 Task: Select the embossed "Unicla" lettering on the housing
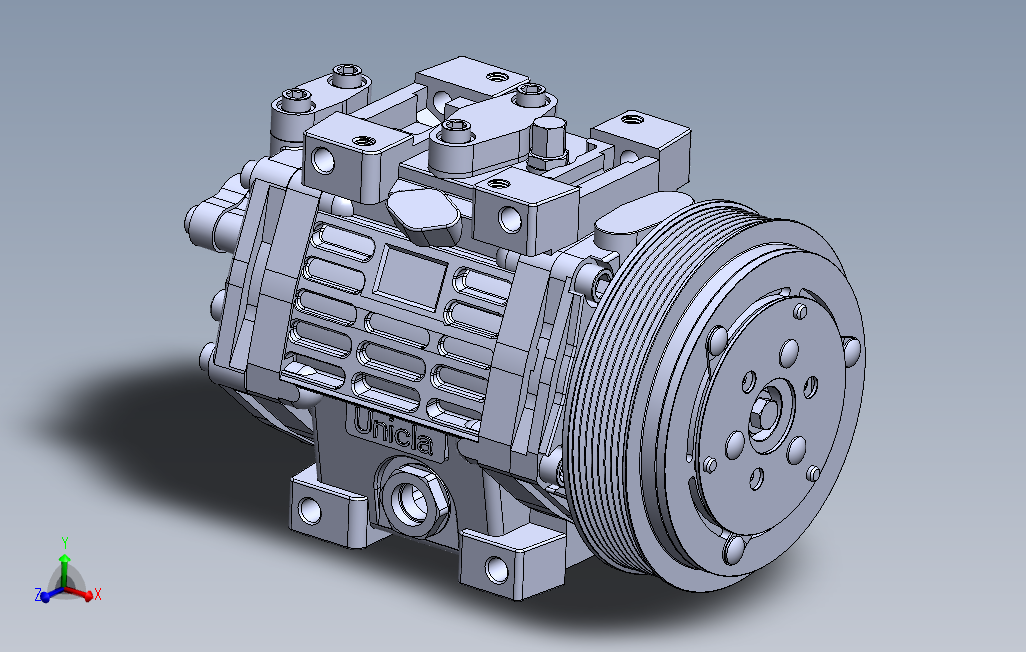tap(393, 431)
